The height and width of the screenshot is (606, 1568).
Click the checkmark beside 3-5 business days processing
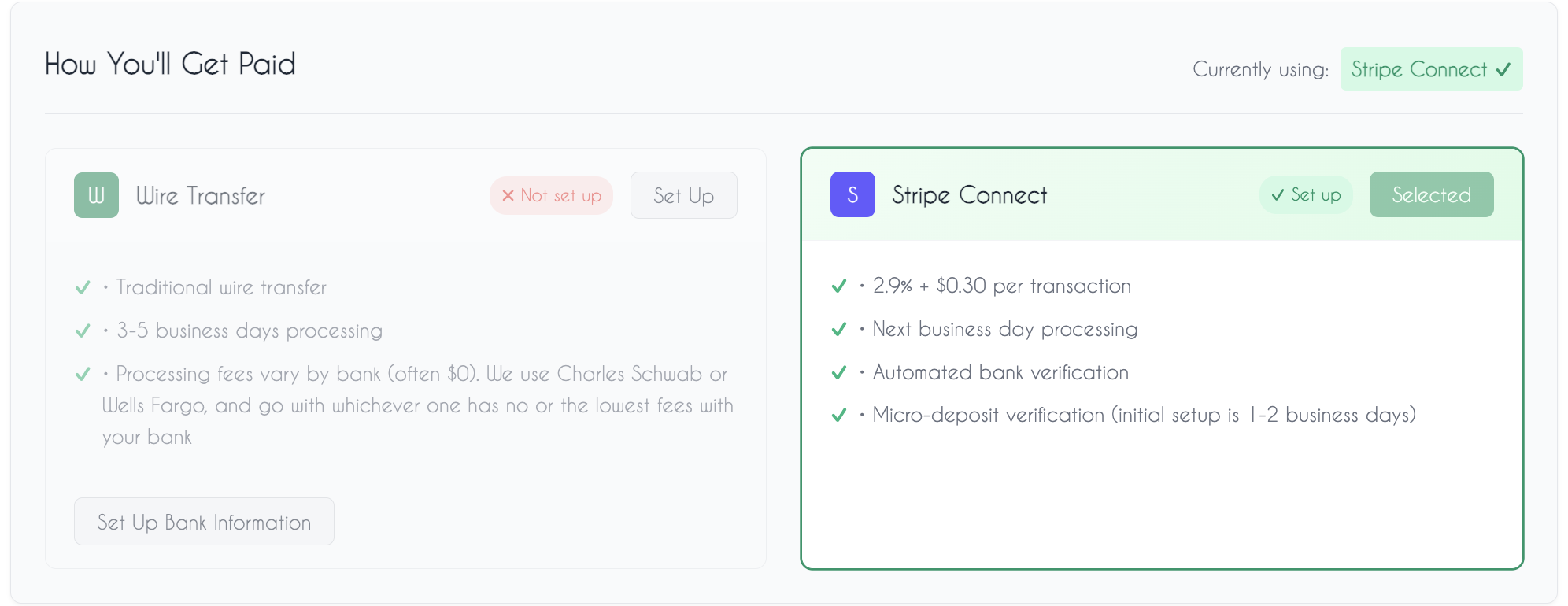(x=83, y=331)
